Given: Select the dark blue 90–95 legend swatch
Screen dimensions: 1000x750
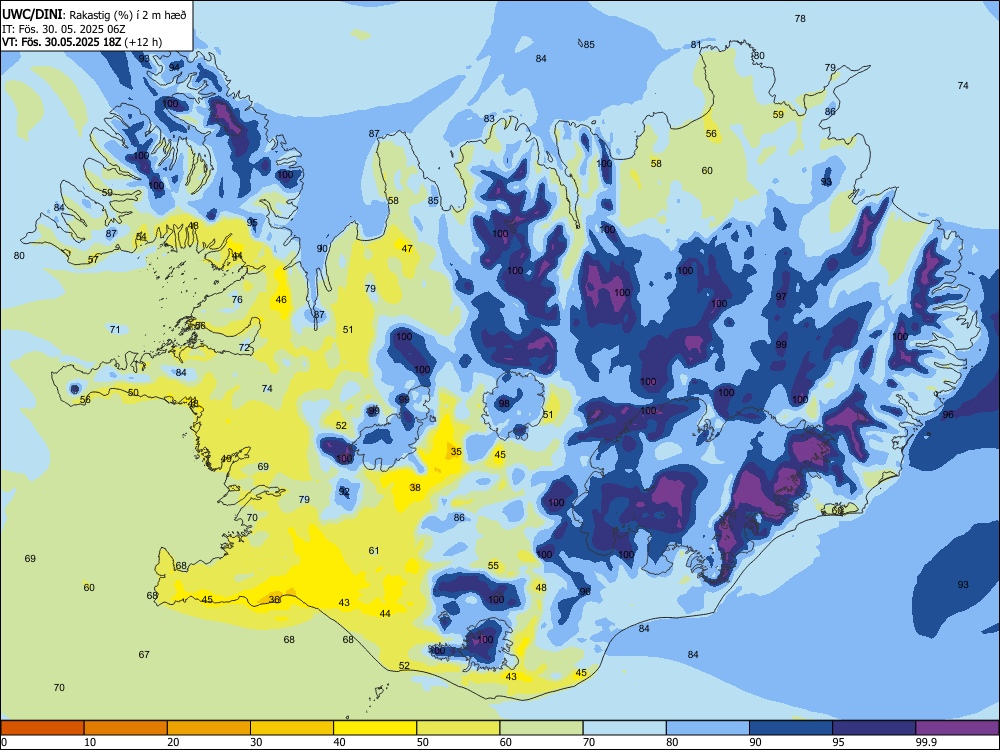Looking at the screenshot, I should (x=791, y=728).
